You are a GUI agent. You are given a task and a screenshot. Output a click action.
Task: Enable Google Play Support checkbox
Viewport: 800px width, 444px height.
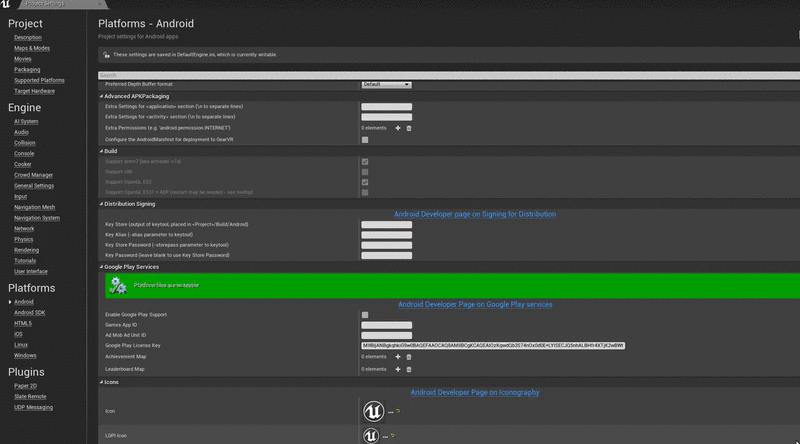(x=365, y=315)
